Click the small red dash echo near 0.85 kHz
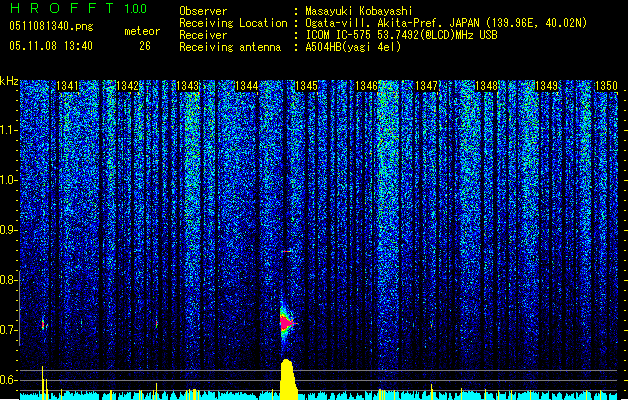 [x=286, y=252]
